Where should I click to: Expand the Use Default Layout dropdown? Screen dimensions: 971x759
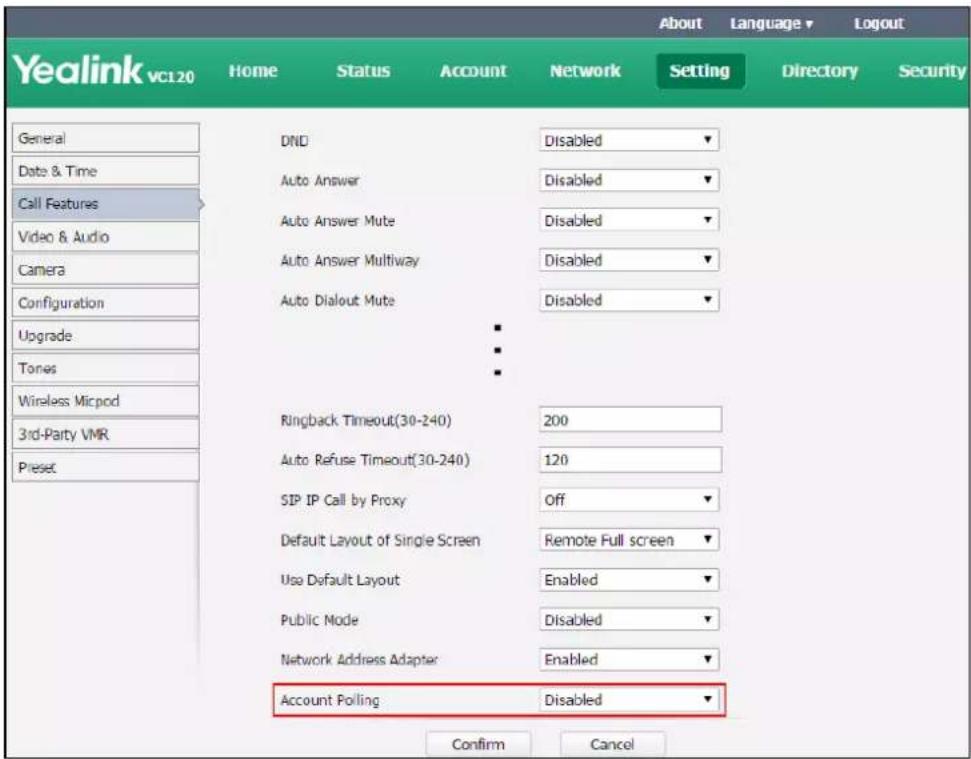click(629, 579)
